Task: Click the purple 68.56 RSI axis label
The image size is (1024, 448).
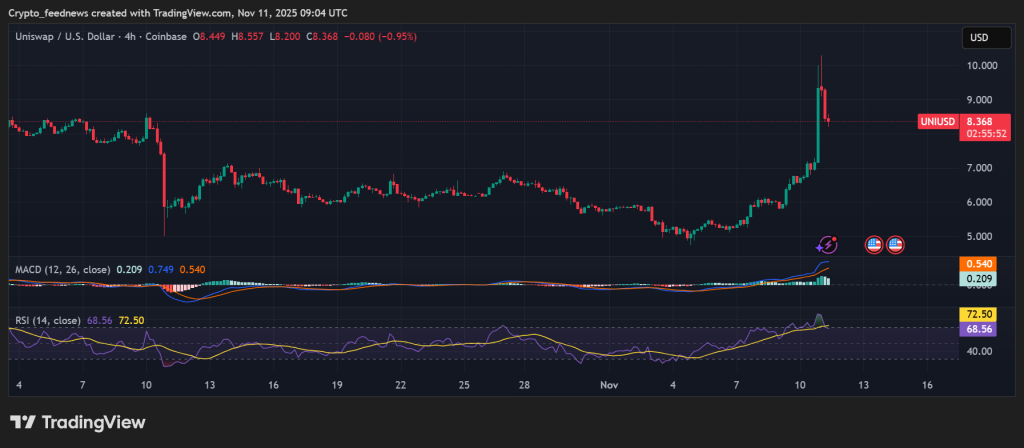Action: (979, 329)
